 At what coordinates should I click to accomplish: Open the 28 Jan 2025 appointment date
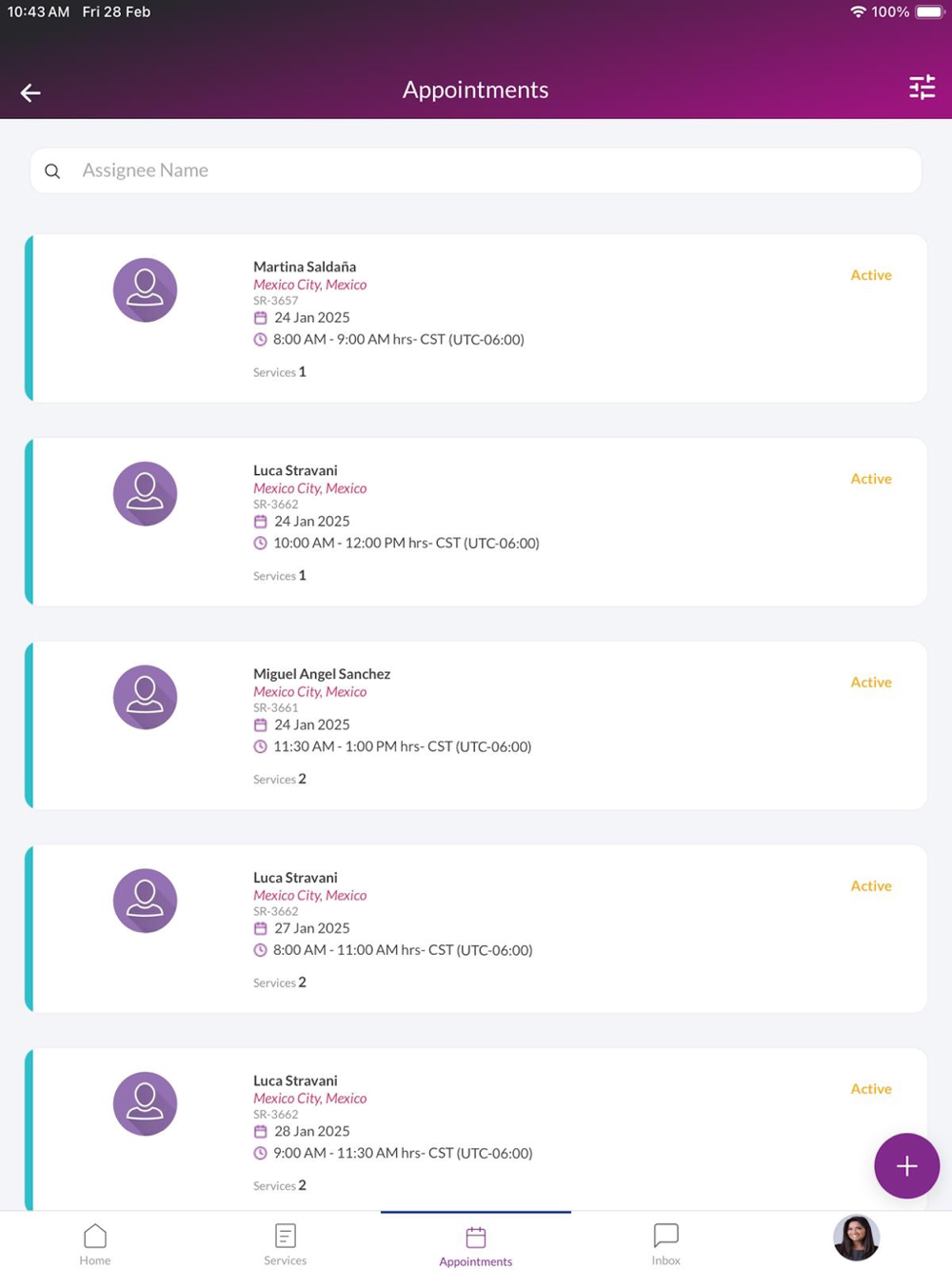pyautogui.click(x=311, y=1131)
